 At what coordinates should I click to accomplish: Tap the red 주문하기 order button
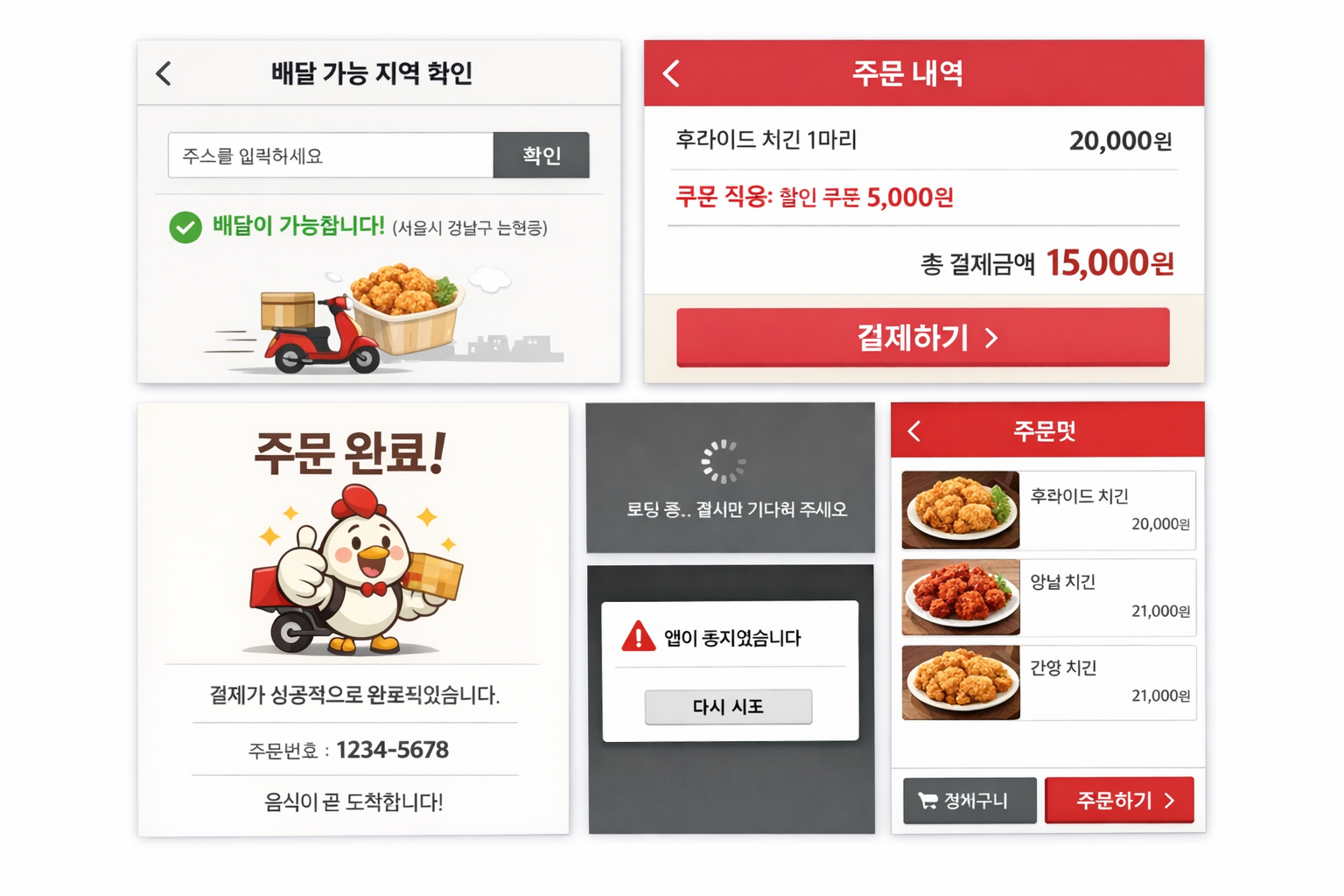(x=1120, y=800)
